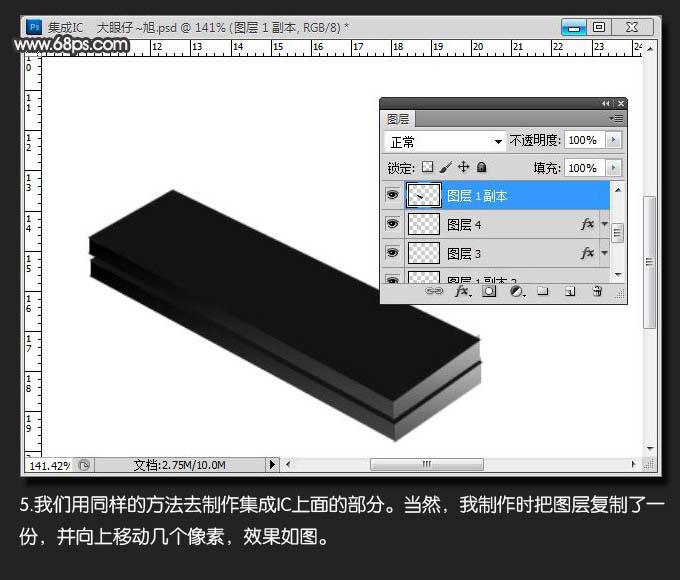Screen dimensions: 680x580
Task: Hide layer 图层 4
Action: 392,224
